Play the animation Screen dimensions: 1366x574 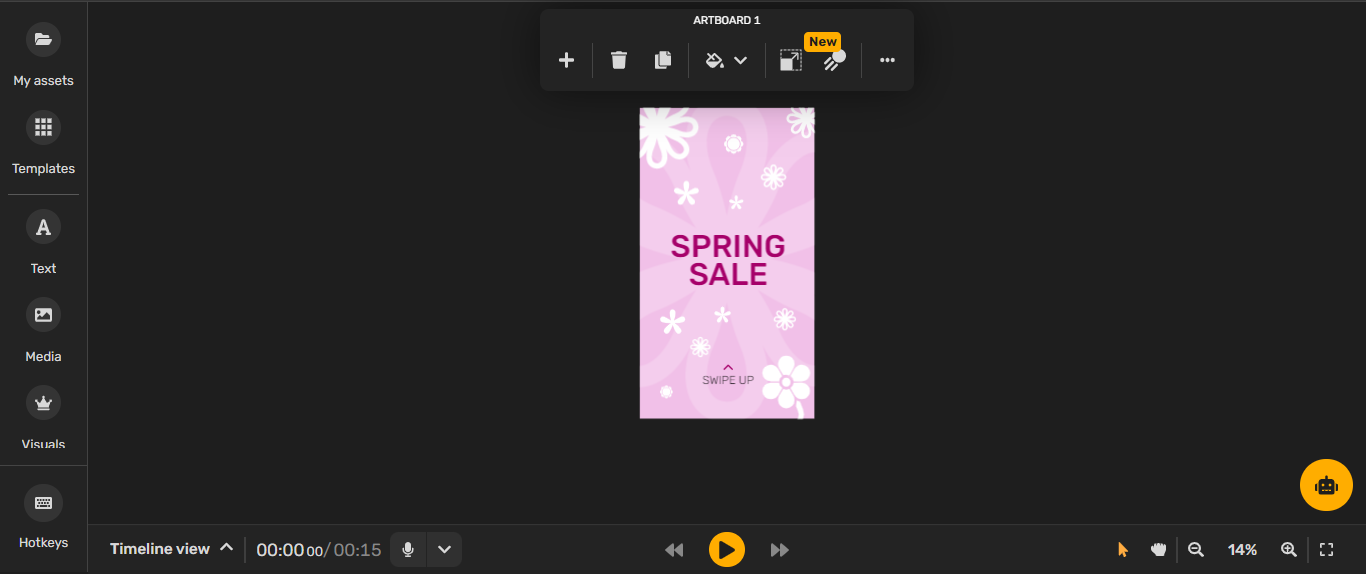727,550
